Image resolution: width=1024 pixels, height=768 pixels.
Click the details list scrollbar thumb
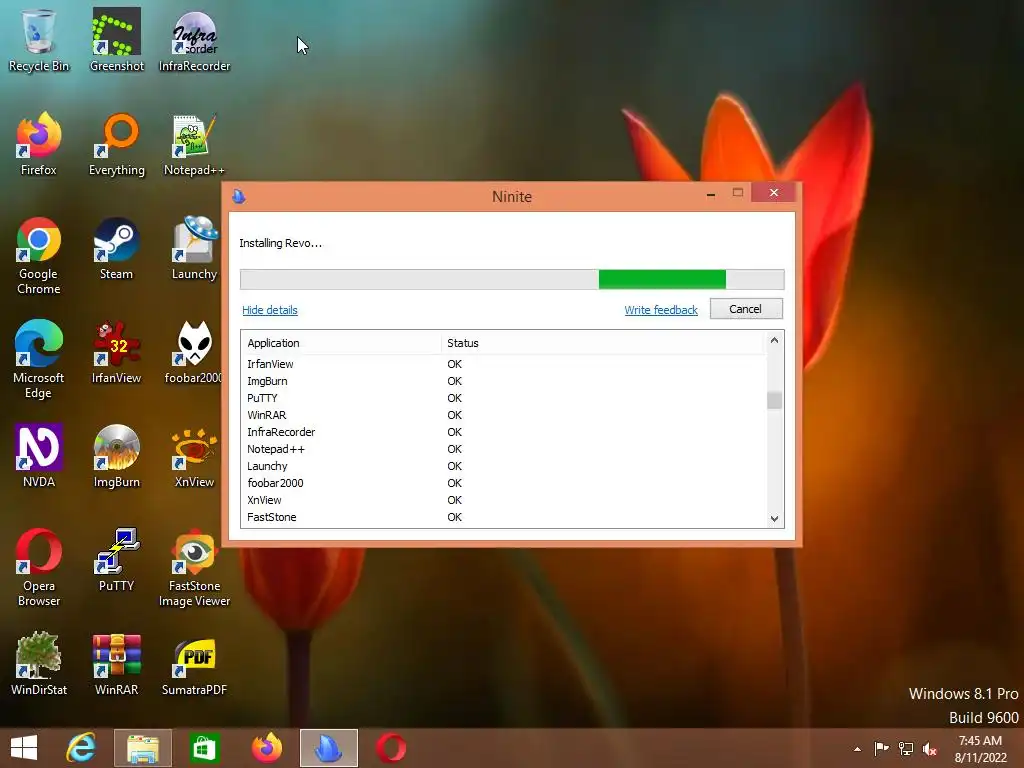click(x=774, y=400)
